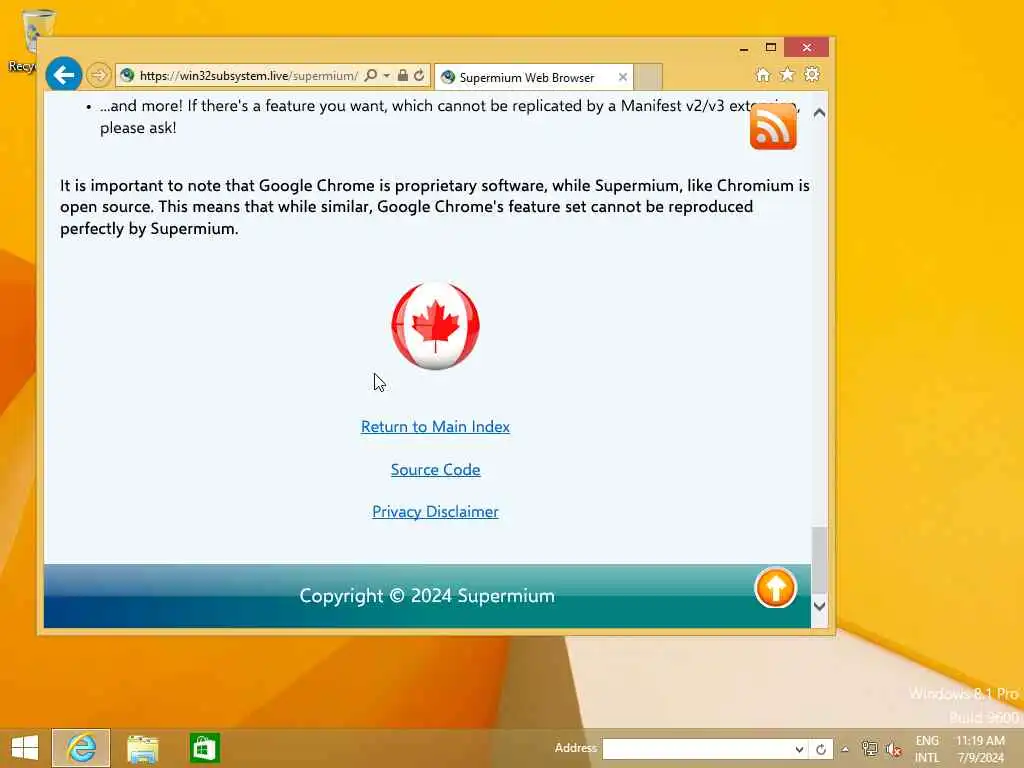Go back using the IE back arrow
Image resolution: width=1024 pixels, height=768 pixels.
[x=63, y=75]
